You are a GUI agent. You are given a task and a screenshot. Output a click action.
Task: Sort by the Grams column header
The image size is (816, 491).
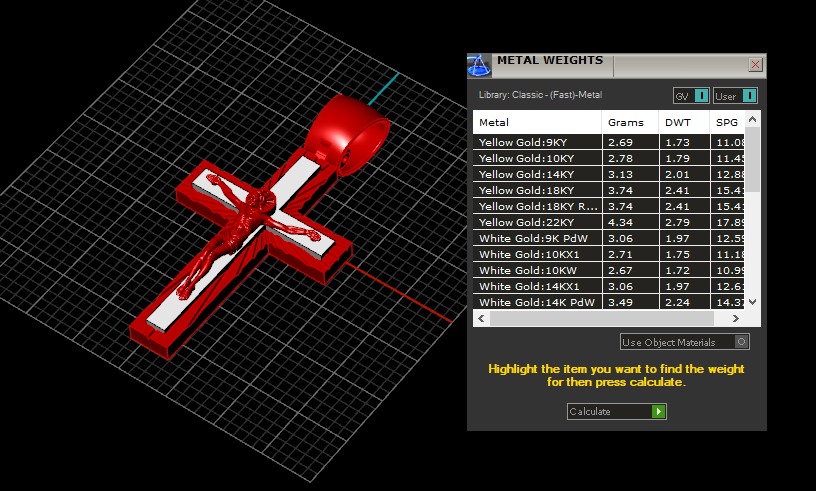point(630,122)
